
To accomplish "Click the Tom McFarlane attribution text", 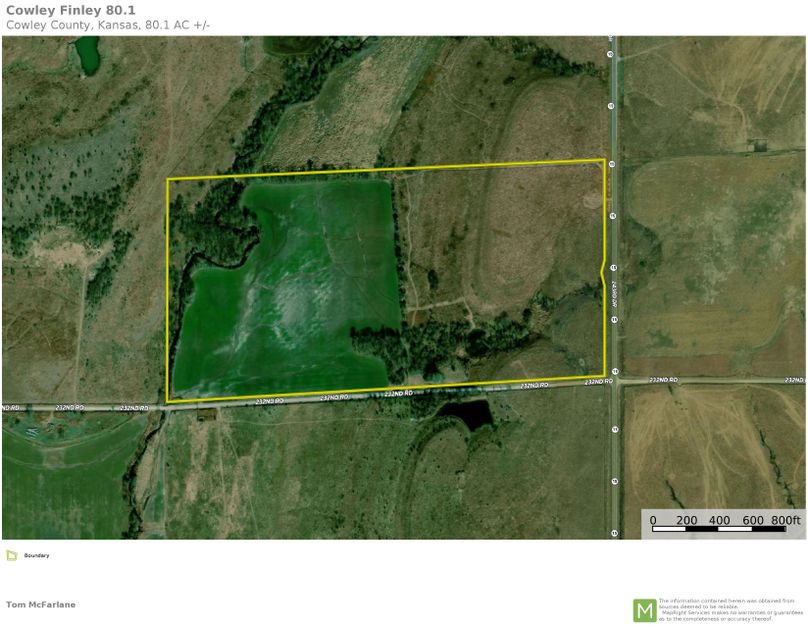I will 42,604.
